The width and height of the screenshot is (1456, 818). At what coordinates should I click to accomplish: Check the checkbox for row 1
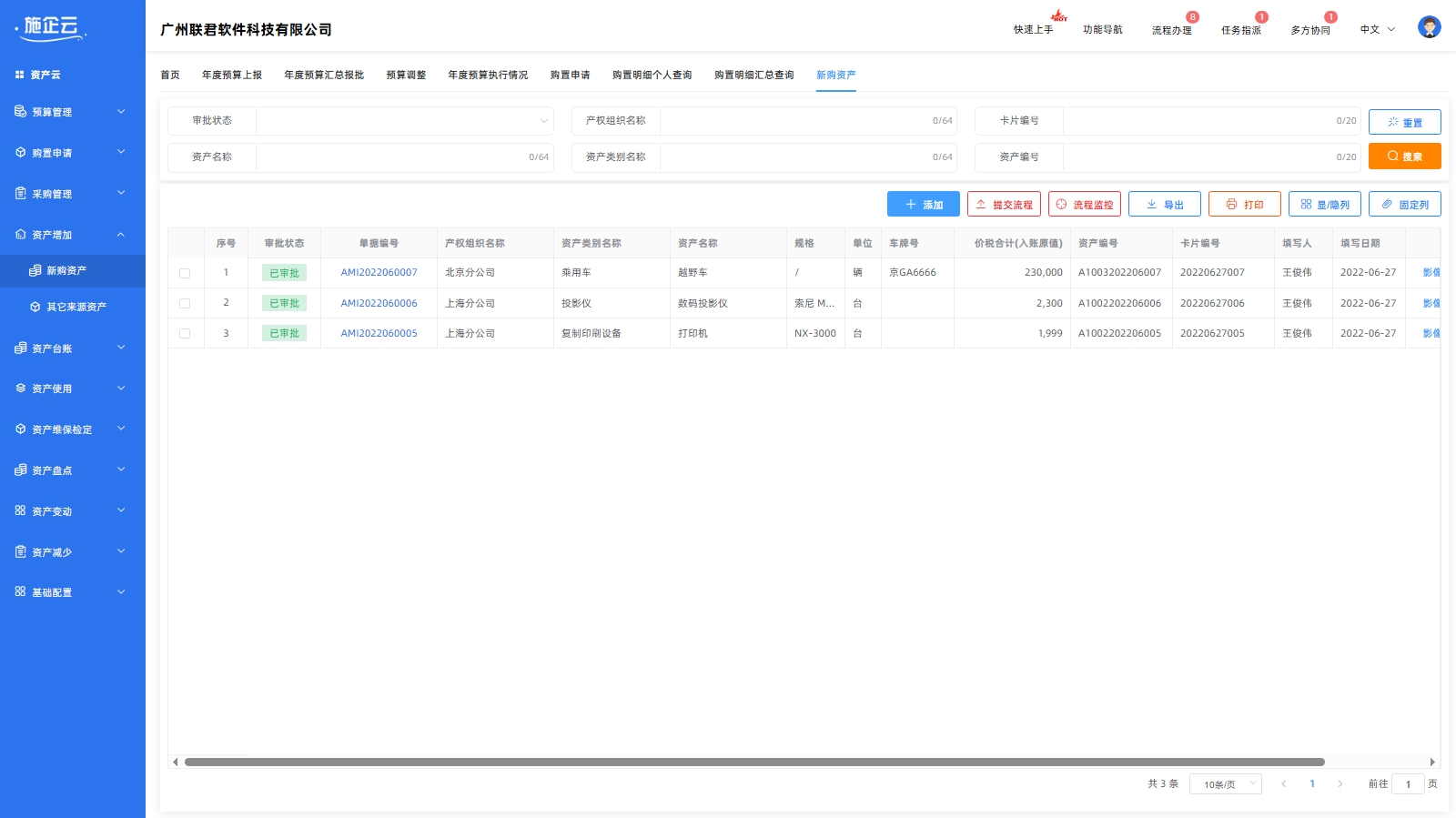[x=185, y=273]
